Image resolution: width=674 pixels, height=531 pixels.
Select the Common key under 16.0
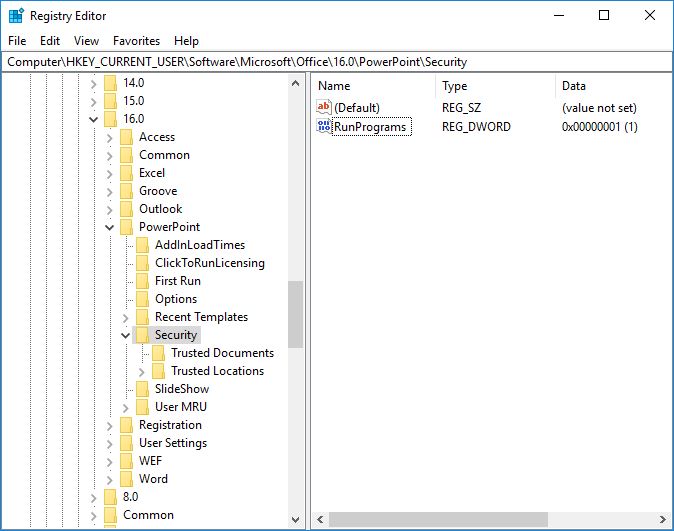tap(164, 155)
